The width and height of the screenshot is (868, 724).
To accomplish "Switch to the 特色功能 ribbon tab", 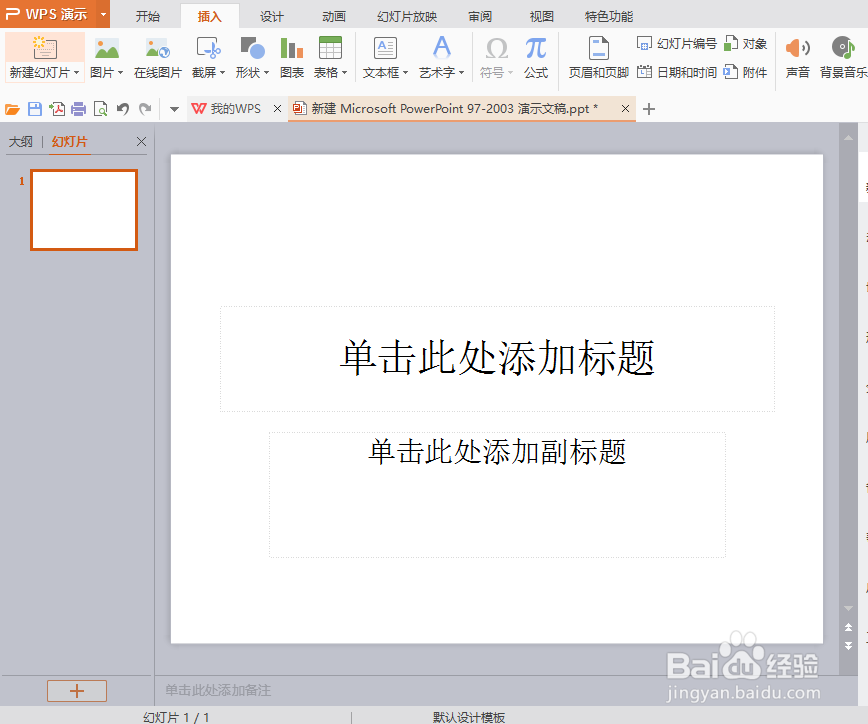I will pos(609,16).
